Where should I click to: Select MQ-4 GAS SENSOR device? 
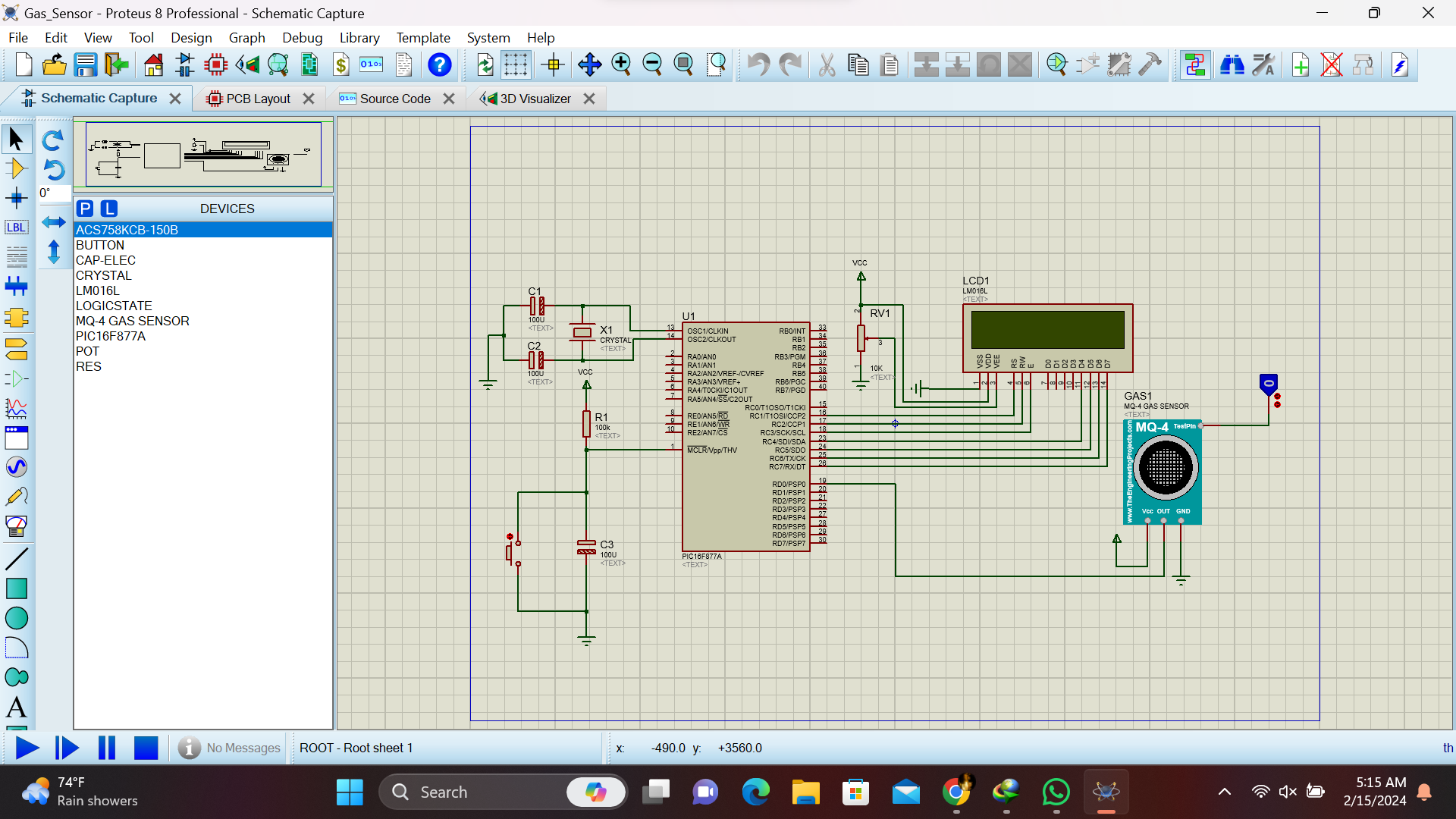(x=203, y=321)
